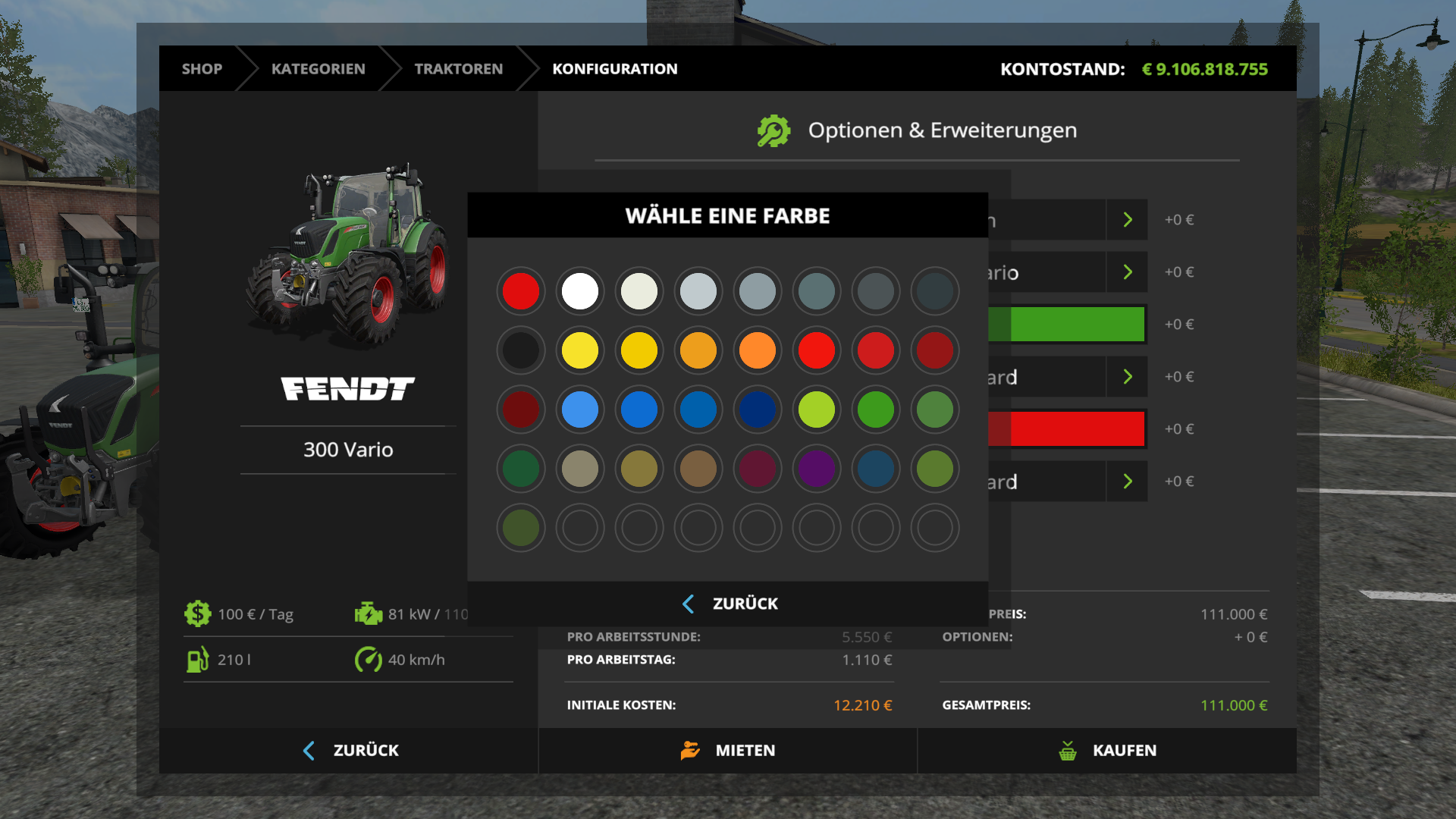Click the shopping basket Kaufen icon
The image size is (1456, 819).
tap(1068, 751)
